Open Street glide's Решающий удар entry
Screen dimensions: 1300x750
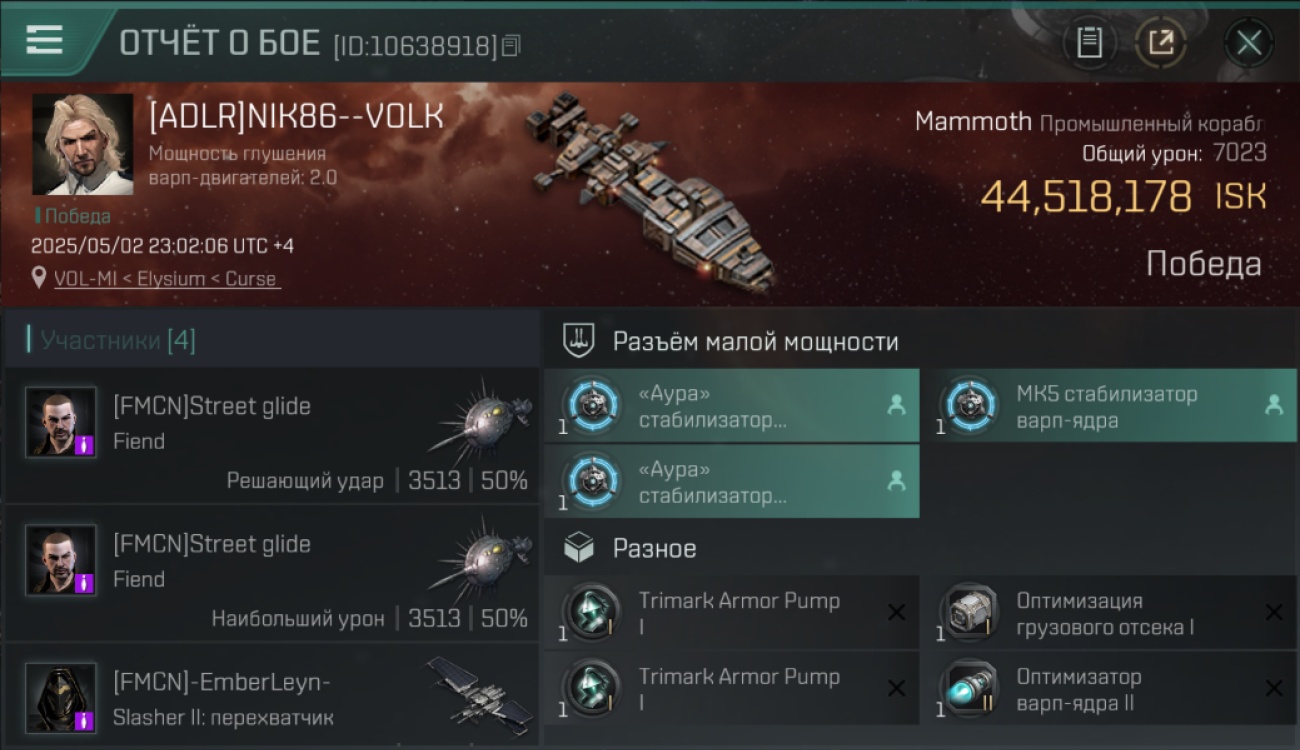272,435
